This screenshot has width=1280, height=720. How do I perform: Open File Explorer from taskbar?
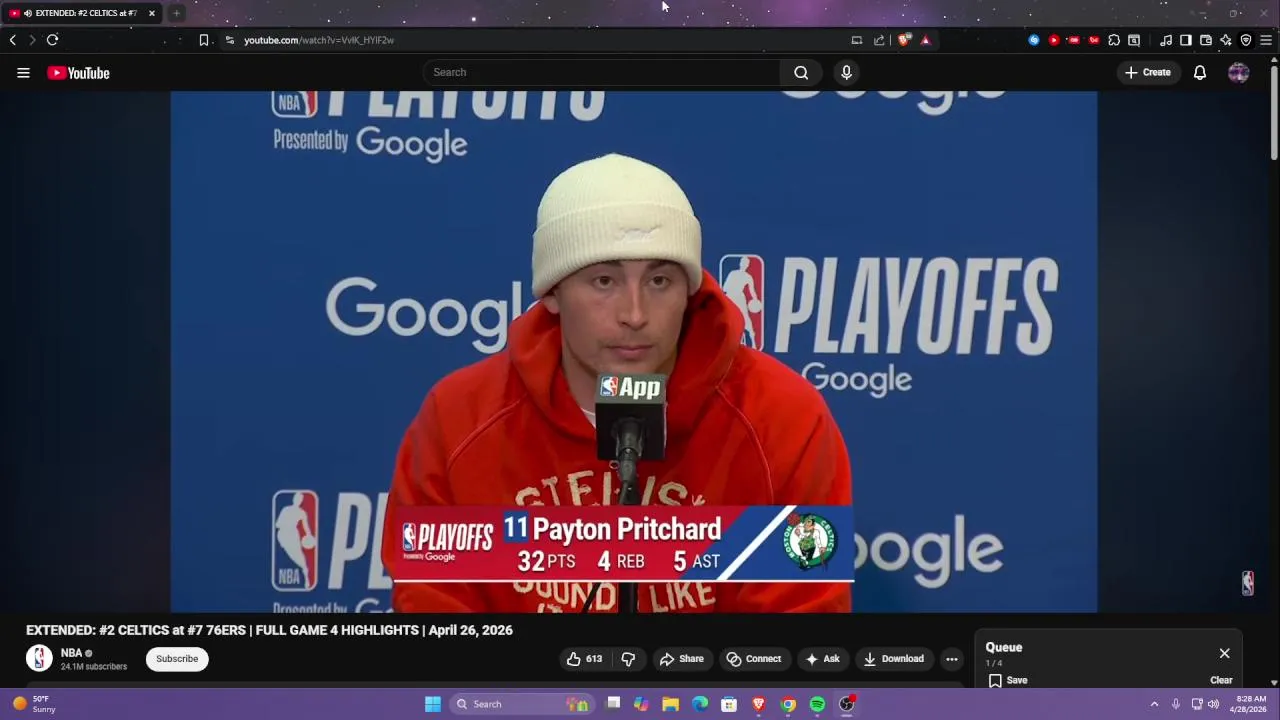click(670, 704)
